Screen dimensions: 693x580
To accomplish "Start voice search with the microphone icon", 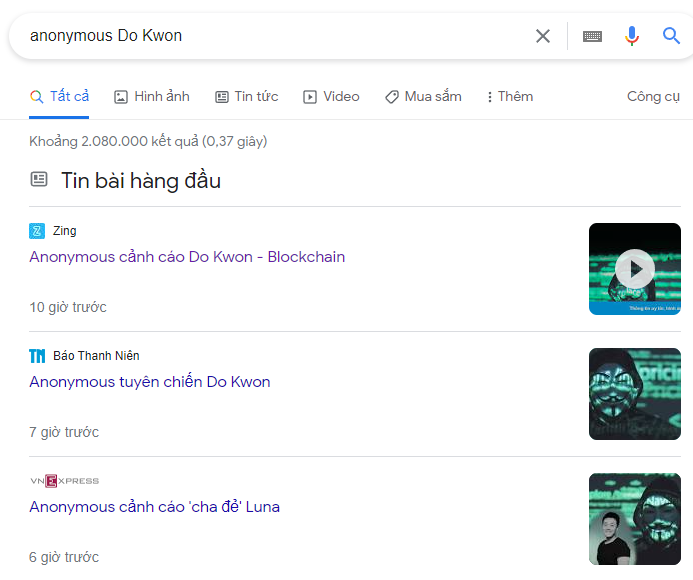I will [x=632, y=36].
